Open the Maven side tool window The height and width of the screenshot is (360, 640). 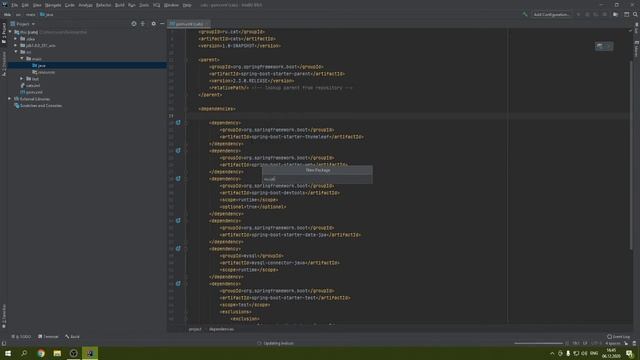click(636, 48)
